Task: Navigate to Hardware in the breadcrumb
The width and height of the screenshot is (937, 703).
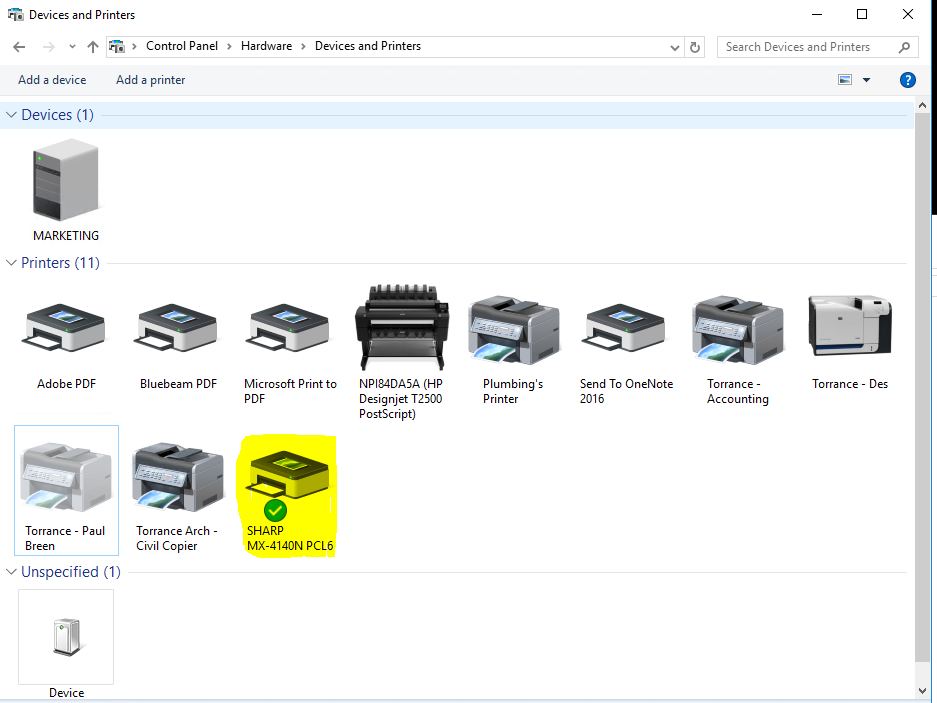Action: click(266, 46)
